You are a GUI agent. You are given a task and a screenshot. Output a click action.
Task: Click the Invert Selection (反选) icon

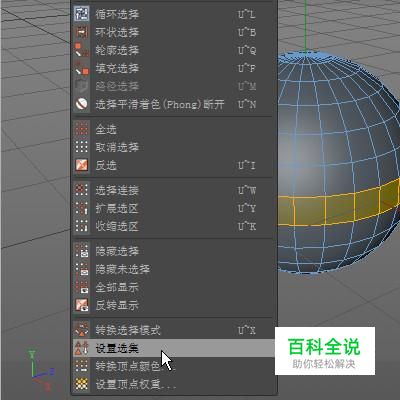pos(82,165)
